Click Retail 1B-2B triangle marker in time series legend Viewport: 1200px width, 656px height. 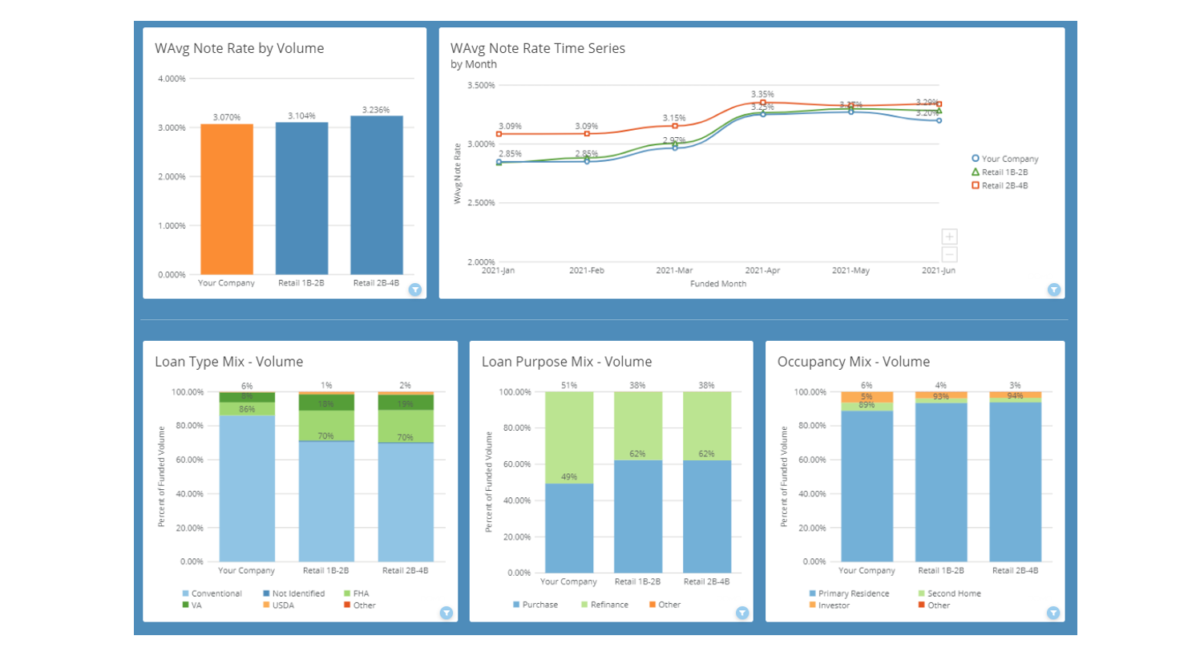[x=976, y=172]
